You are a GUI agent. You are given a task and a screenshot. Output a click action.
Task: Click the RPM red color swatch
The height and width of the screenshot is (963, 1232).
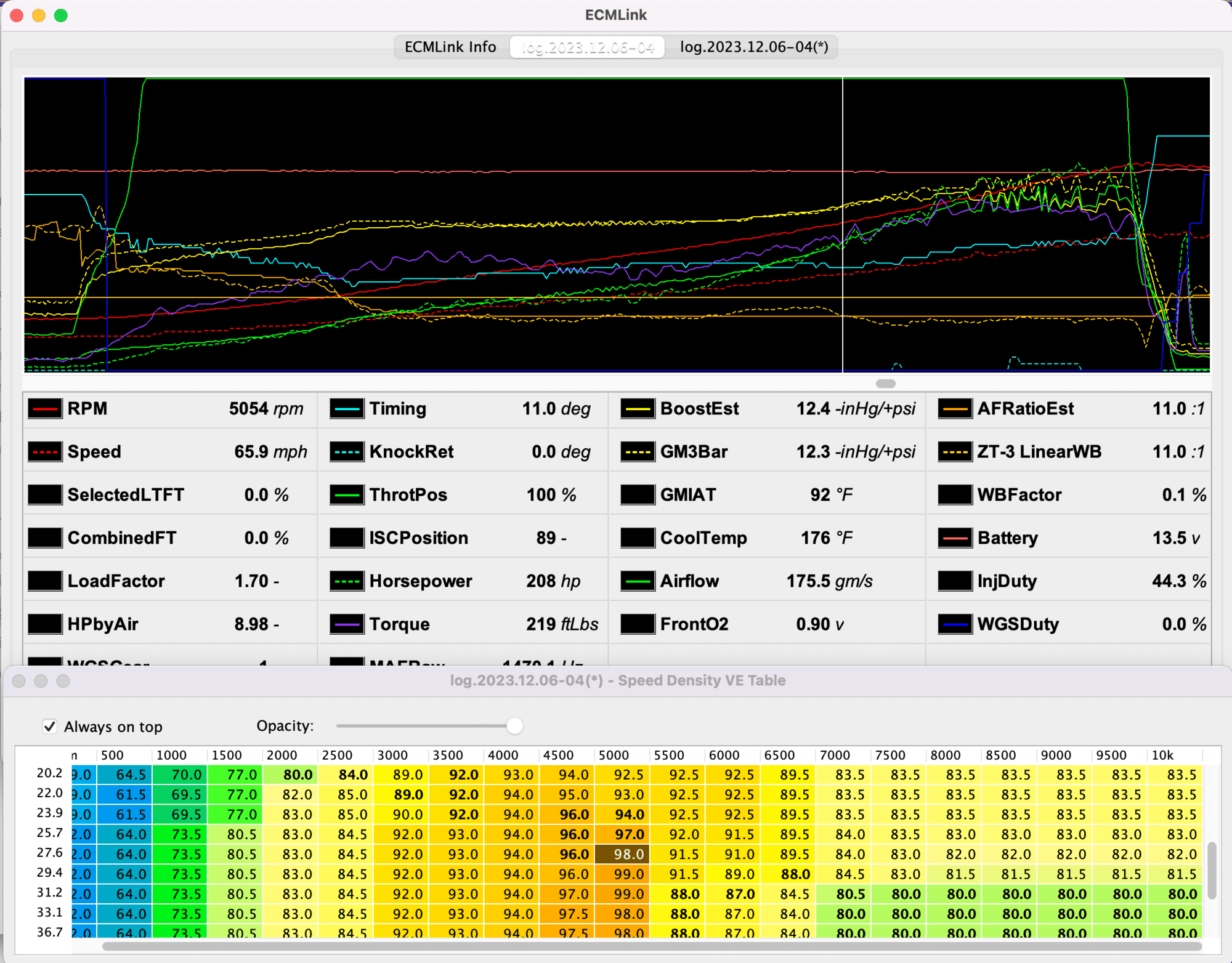tap(45, 409)
